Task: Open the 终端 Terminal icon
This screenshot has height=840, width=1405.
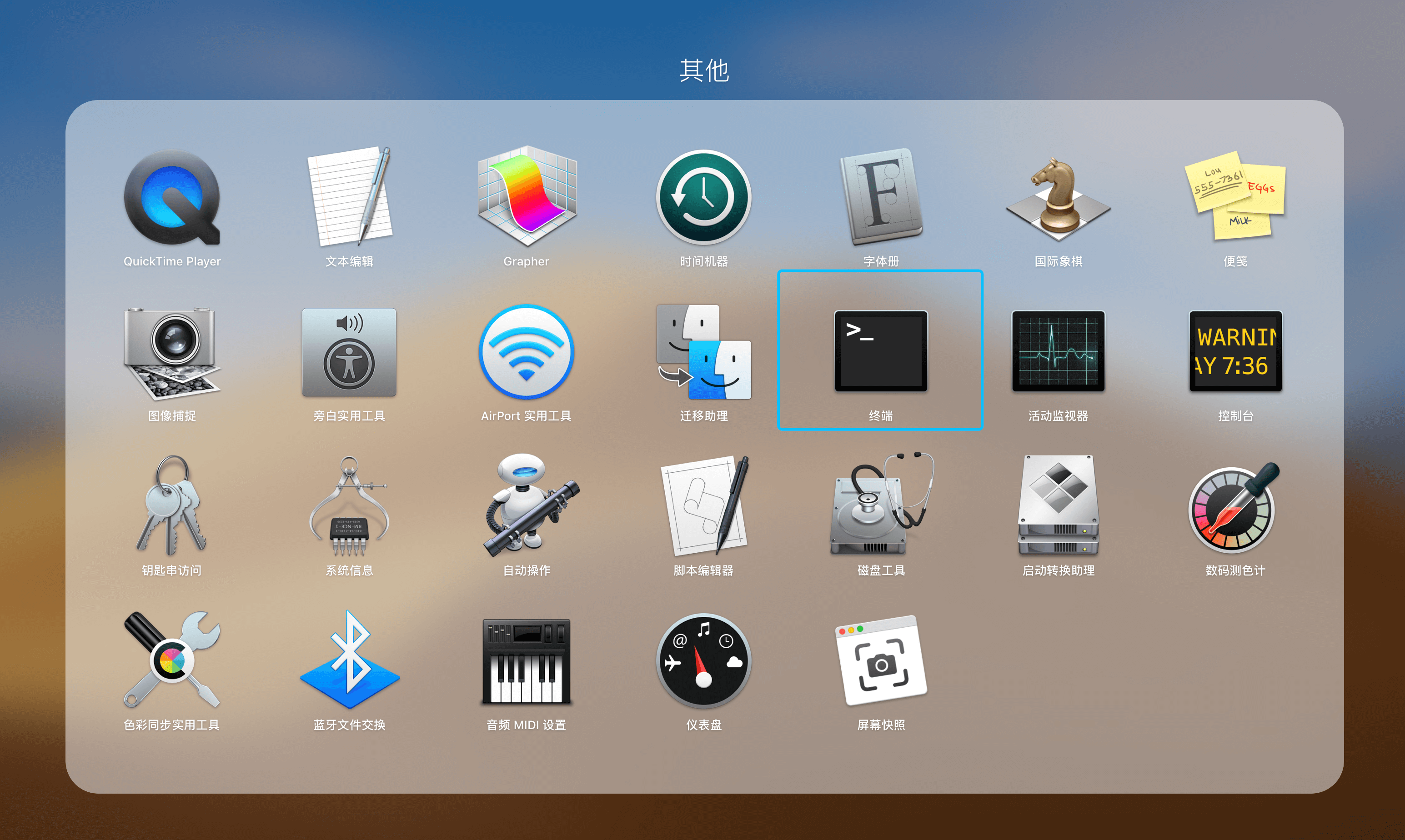Action: 881,351
